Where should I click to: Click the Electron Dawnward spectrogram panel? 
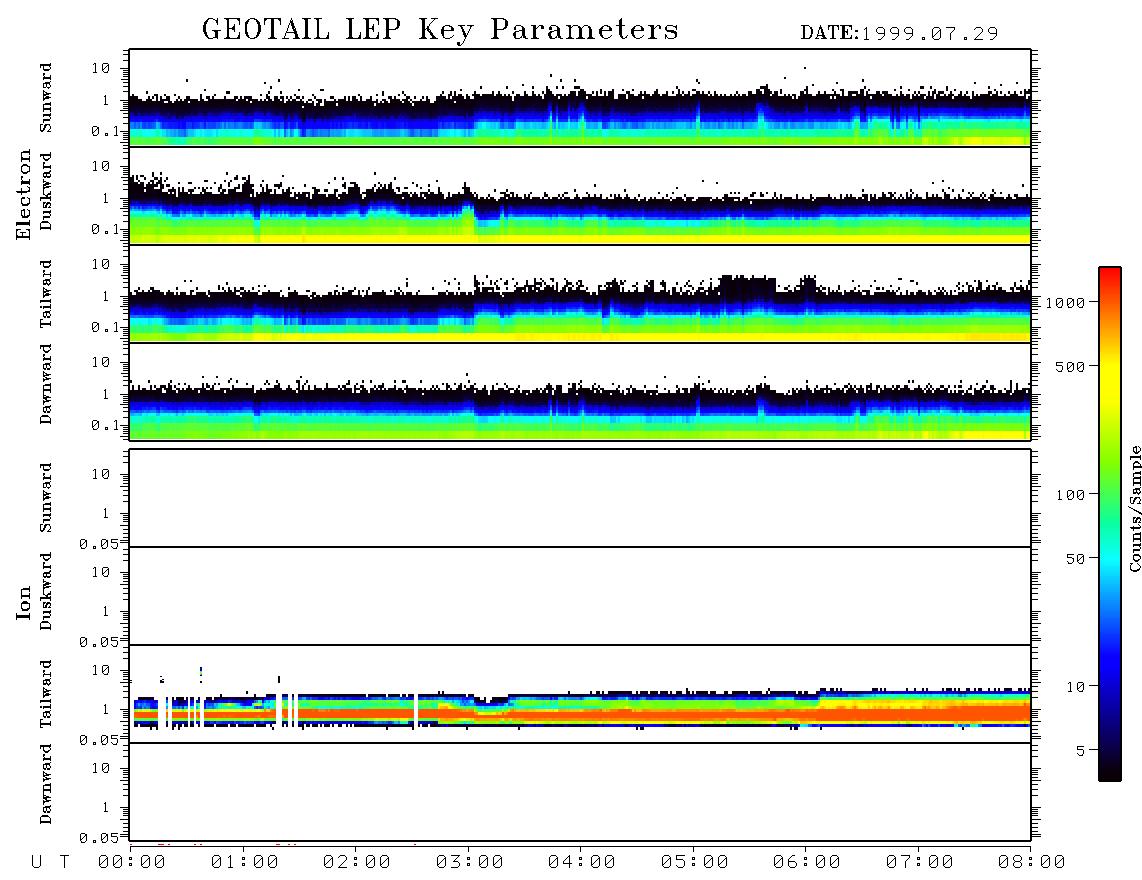click(580, 392)
